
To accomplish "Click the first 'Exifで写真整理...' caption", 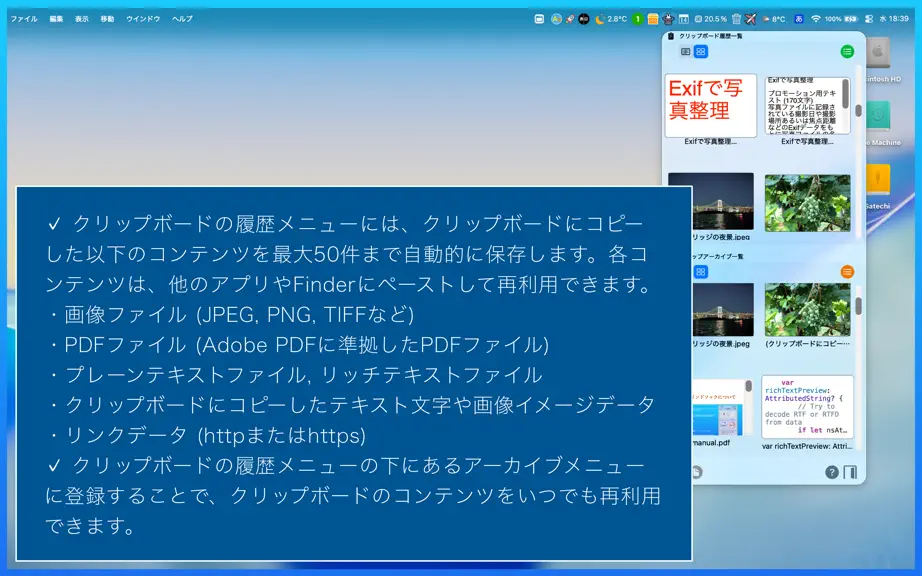I will point(710,142).
